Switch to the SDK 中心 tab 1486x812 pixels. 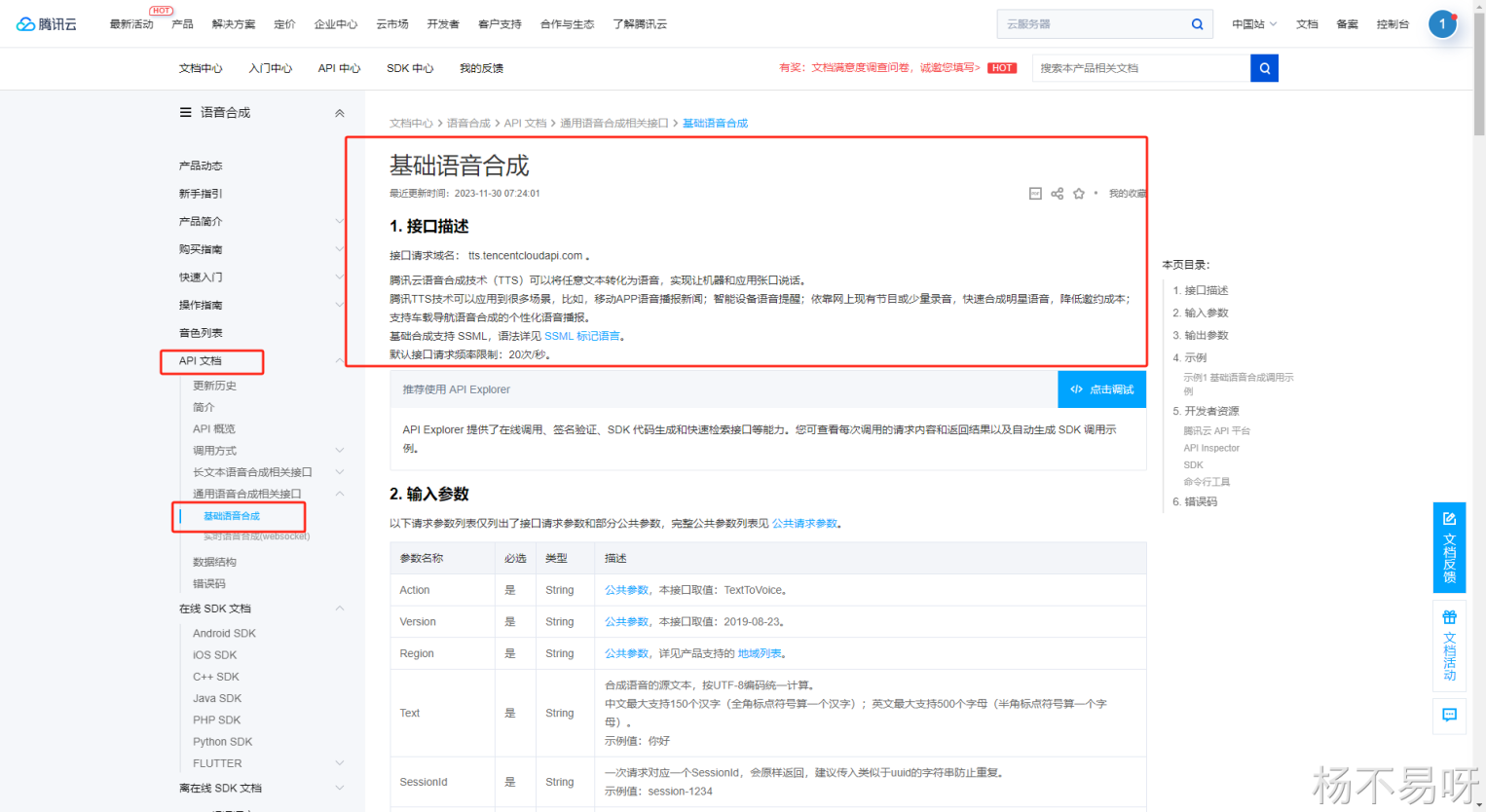410,68
